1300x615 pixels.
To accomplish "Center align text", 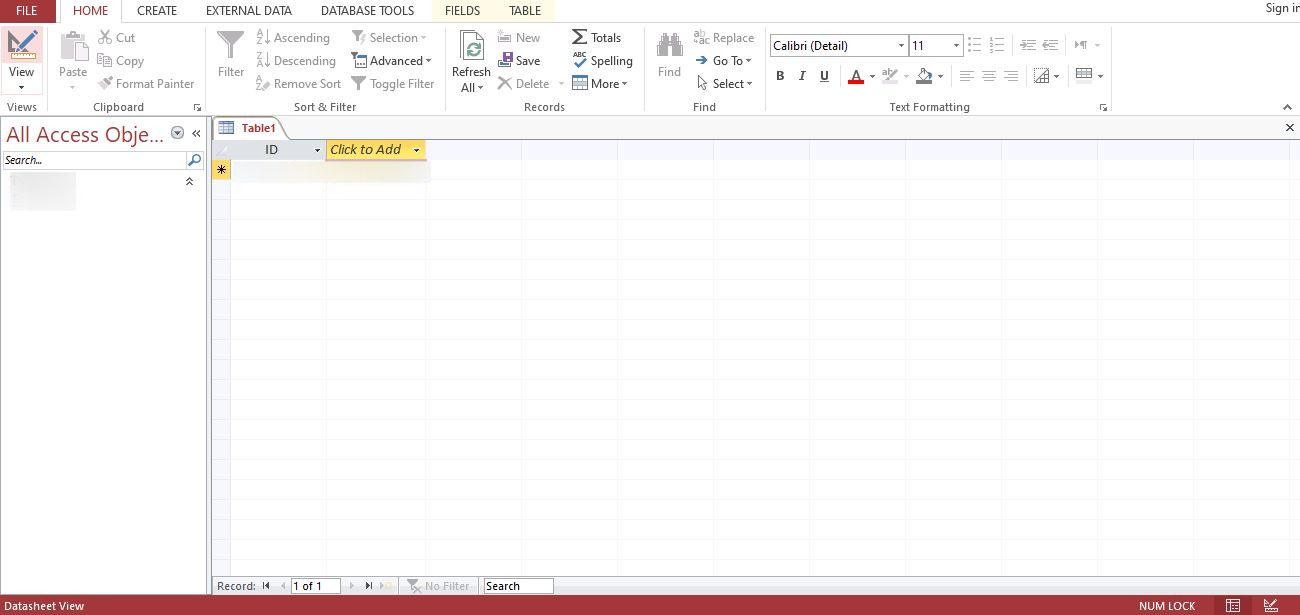I will [989, 76].
